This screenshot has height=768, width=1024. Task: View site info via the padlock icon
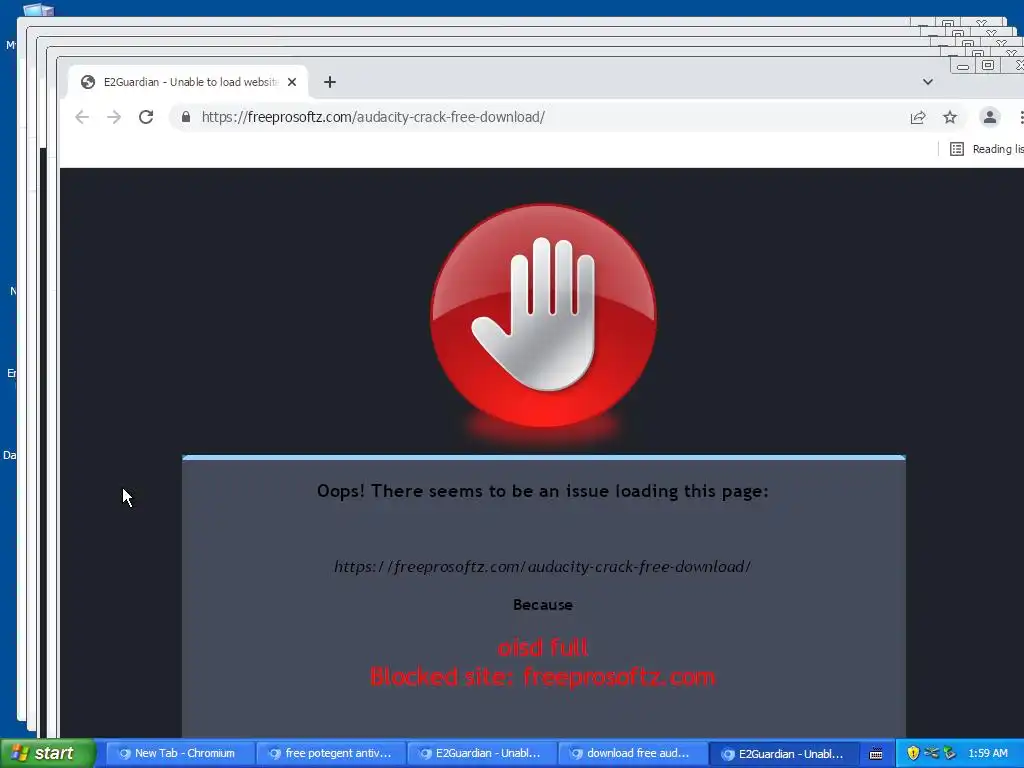pos(186,117)
